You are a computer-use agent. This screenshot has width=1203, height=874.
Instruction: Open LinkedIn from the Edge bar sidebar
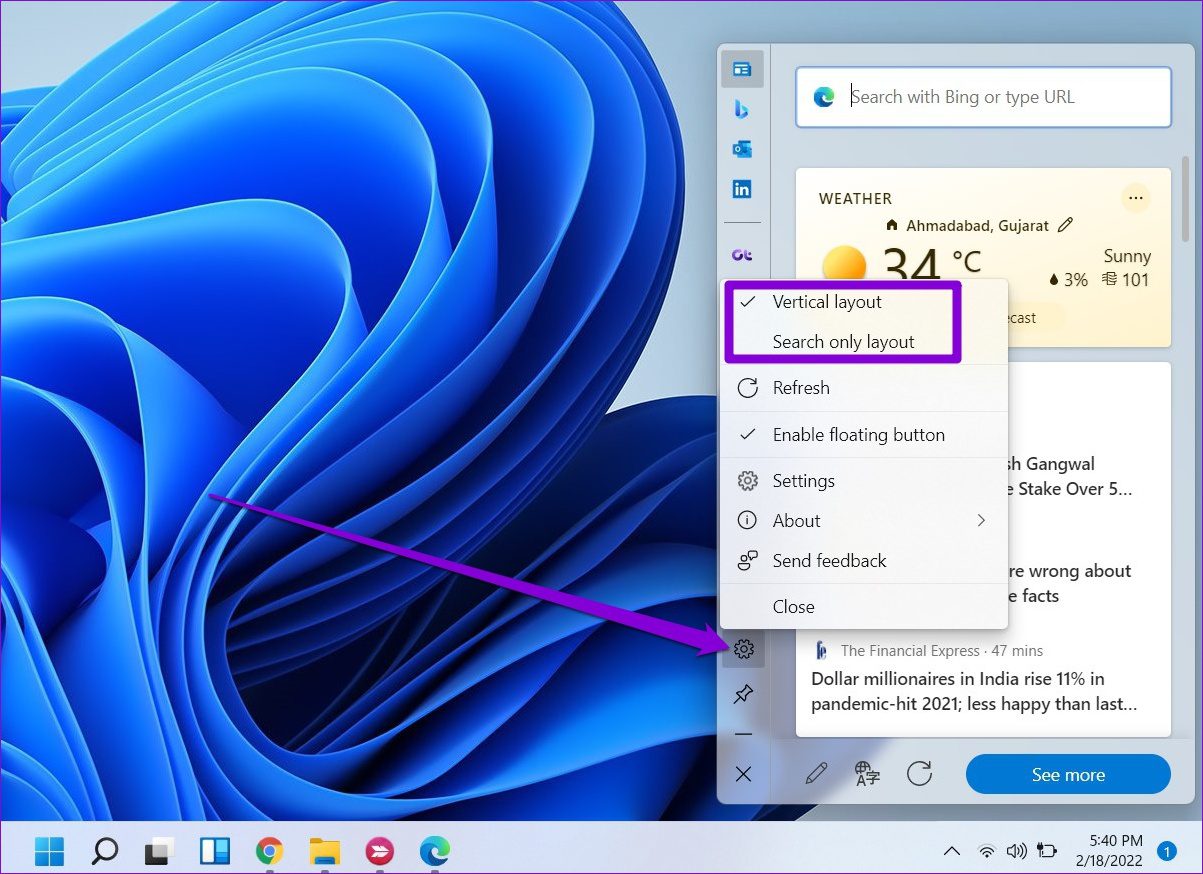(x=742, y=189)
